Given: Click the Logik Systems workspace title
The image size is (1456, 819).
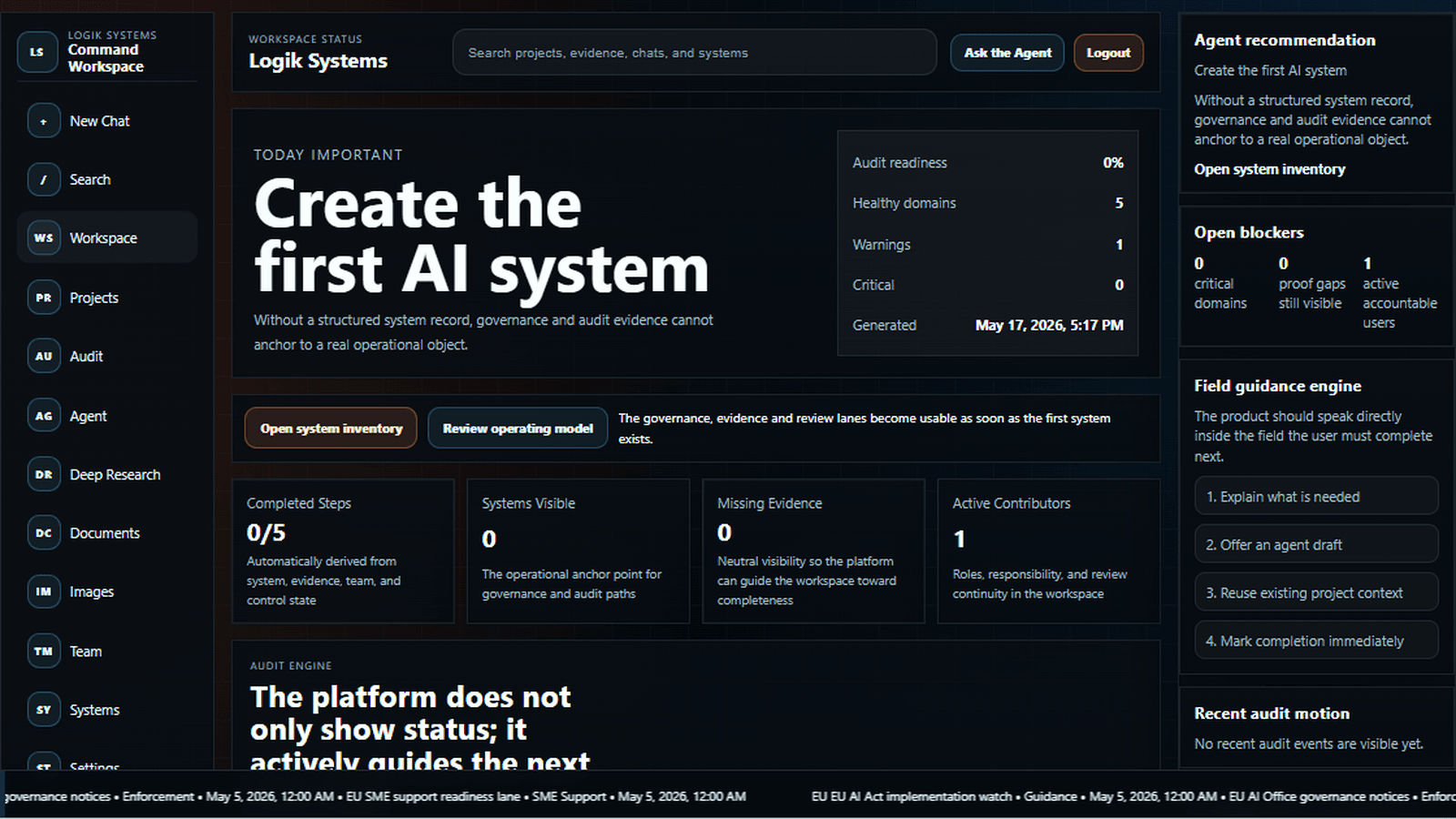Looking at the screenshot, I should (x=318, y=61).
